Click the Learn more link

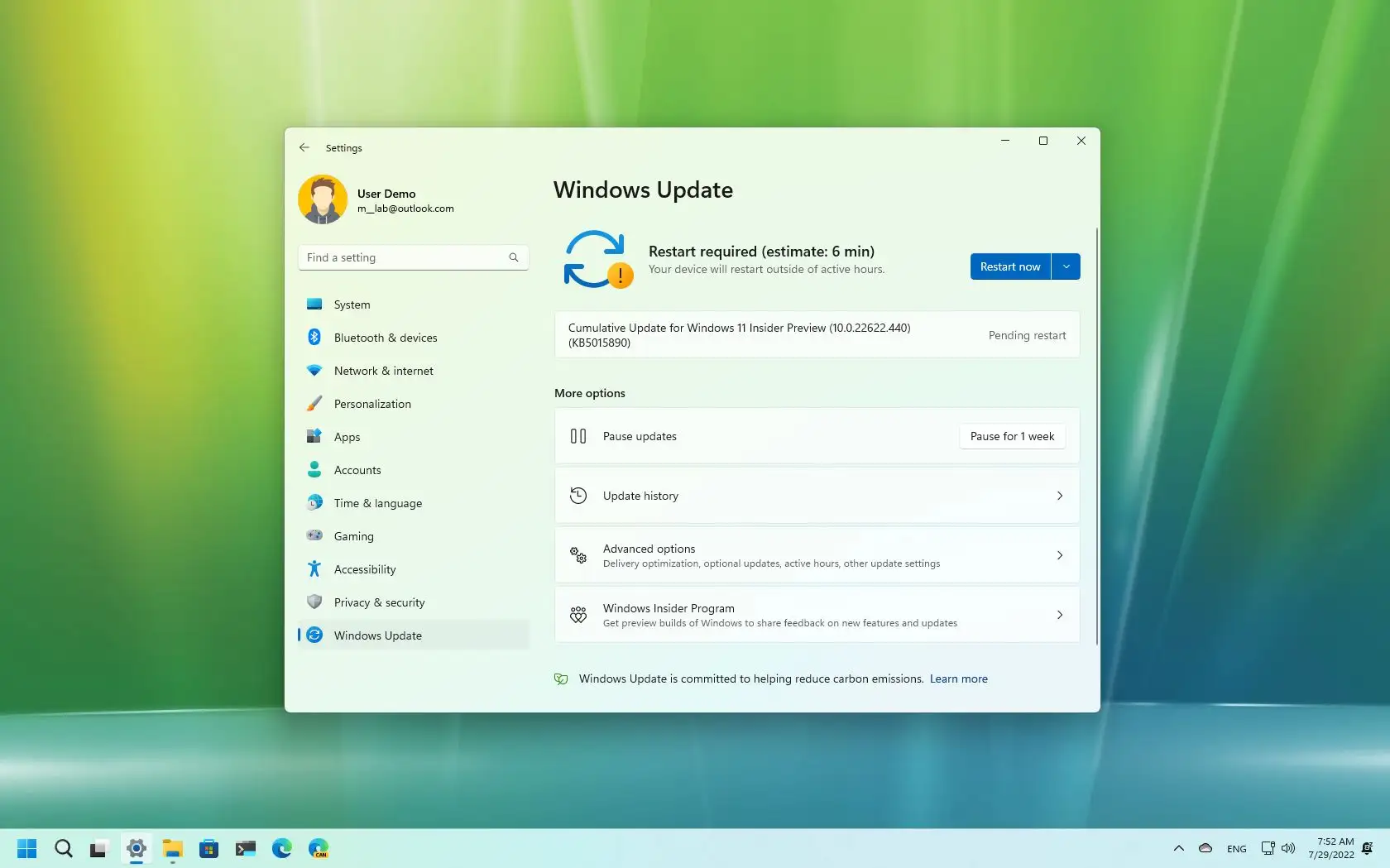click(958, 679)
